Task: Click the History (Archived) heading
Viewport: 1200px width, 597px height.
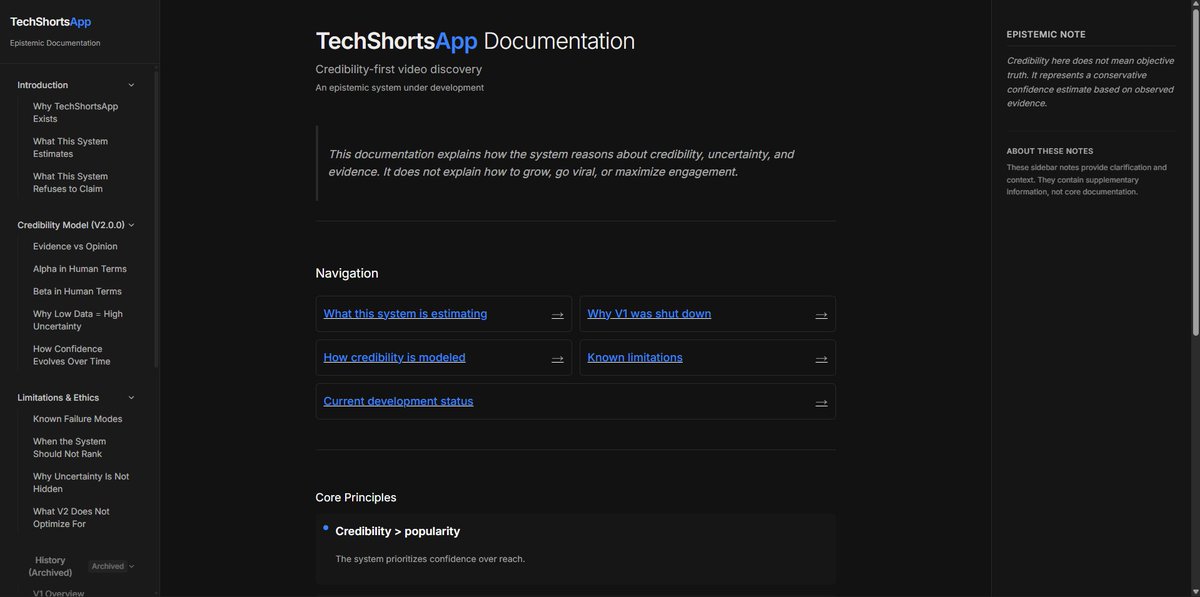Action: pyautogui.click(x=50, y=566)
